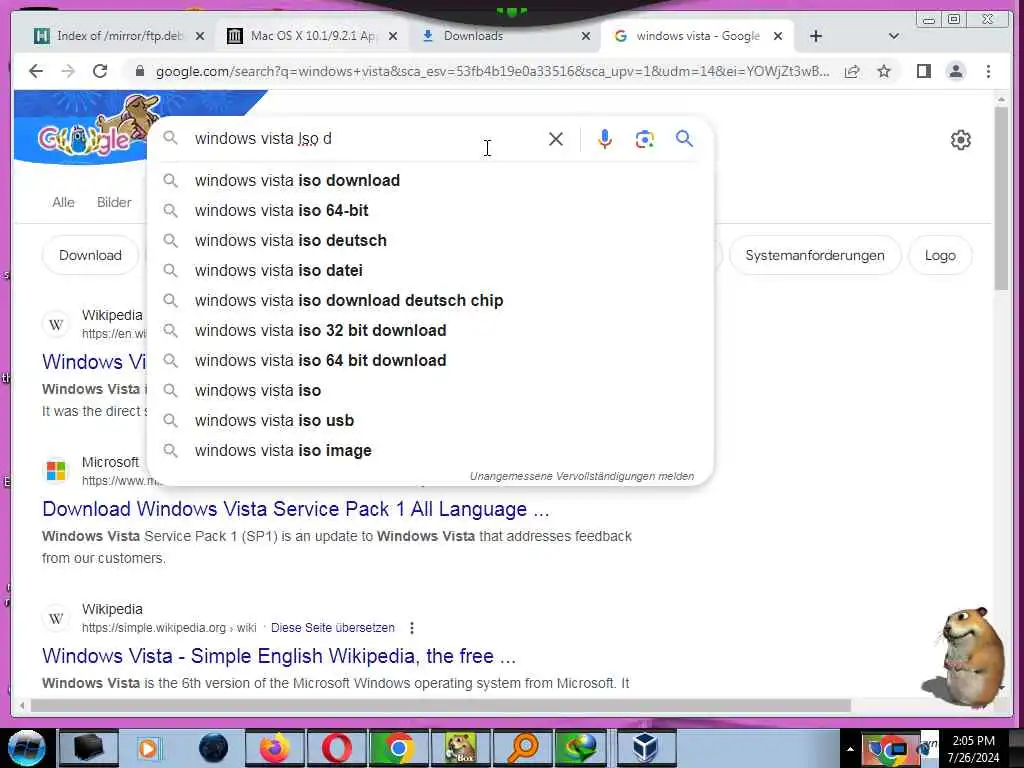Click the address bar URL
The image size is (1024, 768).
(x=492, y=71)
